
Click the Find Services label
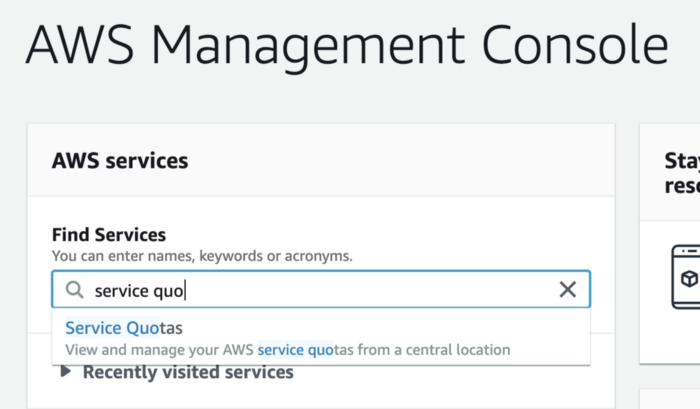pyautogui.click(x=109, y=234)
